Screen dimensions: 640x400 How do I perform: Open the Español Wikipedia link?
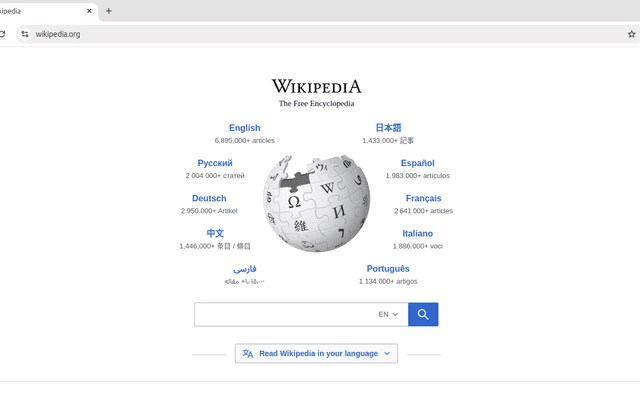[x=418, y=163]
